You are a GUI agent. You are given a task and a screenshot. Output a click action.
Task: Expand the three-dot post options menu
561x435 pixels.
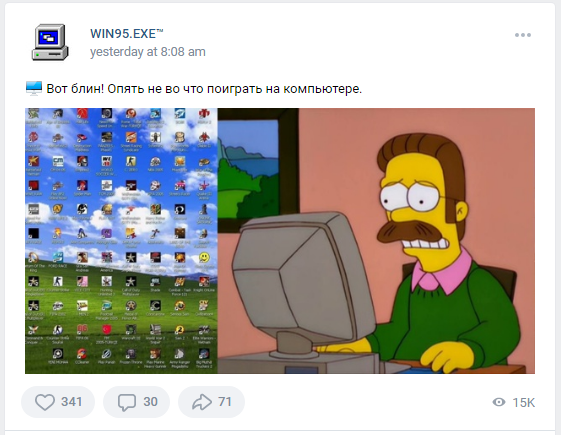tap(523, 35)
